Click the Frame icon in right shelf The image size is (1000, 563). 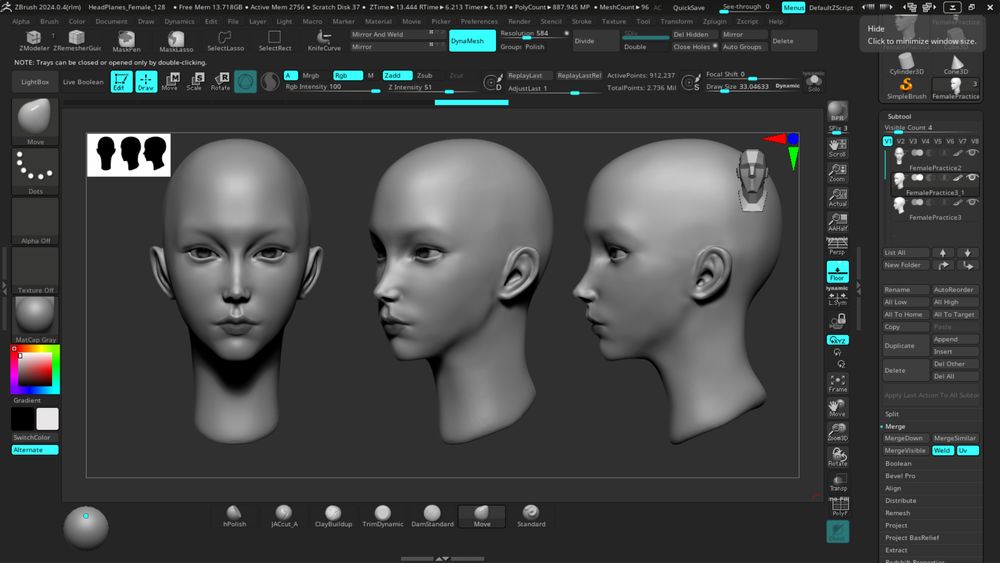tap(837, 383)
